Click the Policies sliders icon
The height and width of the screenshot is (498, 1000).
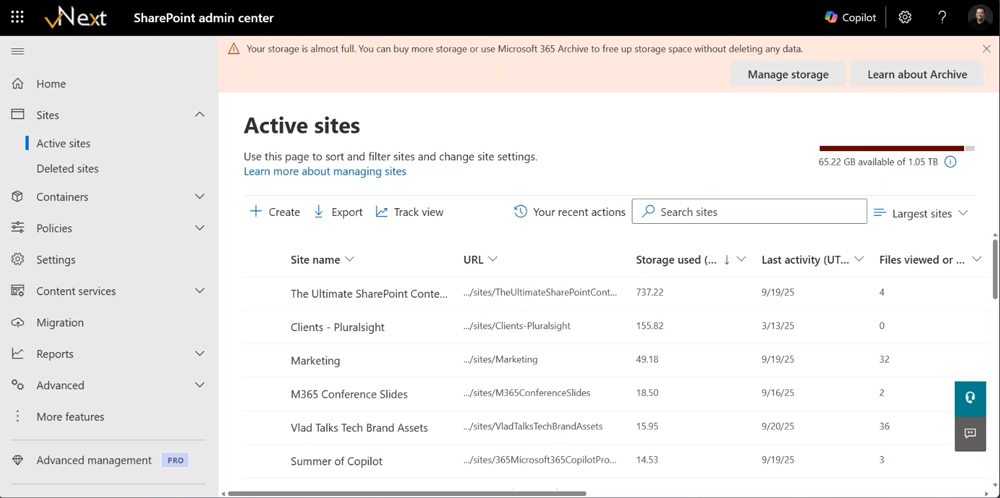(x=18, y=228)
